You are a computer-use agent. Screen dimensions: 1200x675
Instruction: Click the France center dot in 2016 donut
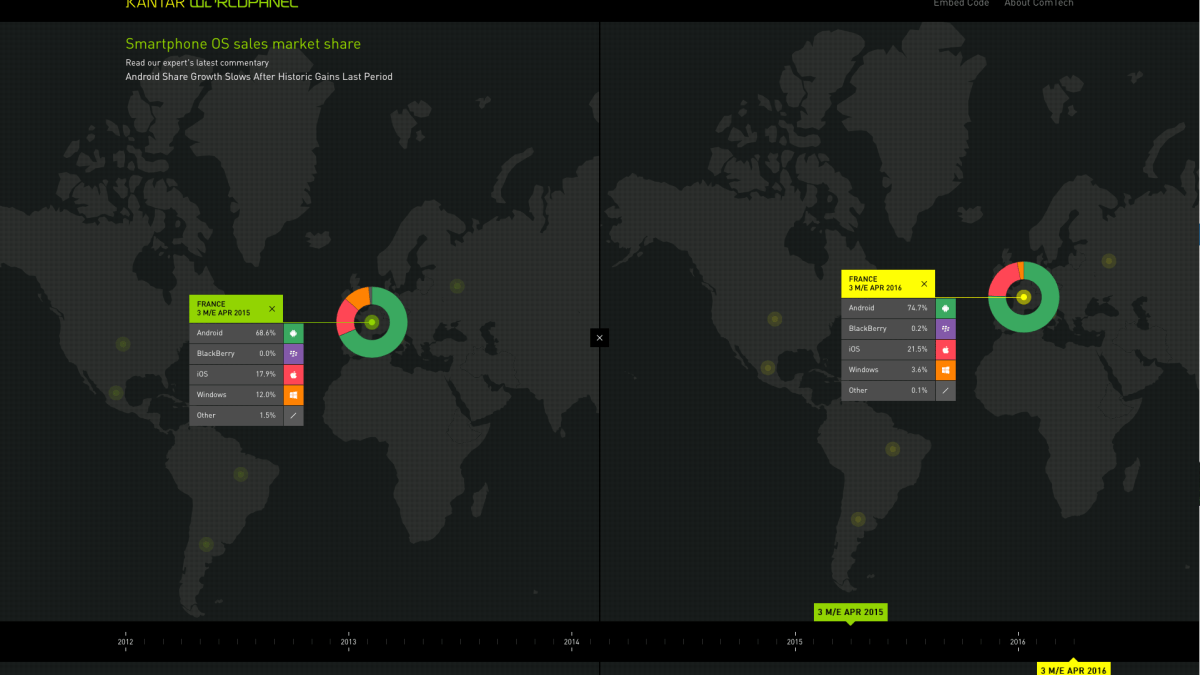pyautogui.click(x=1024, y=297)
